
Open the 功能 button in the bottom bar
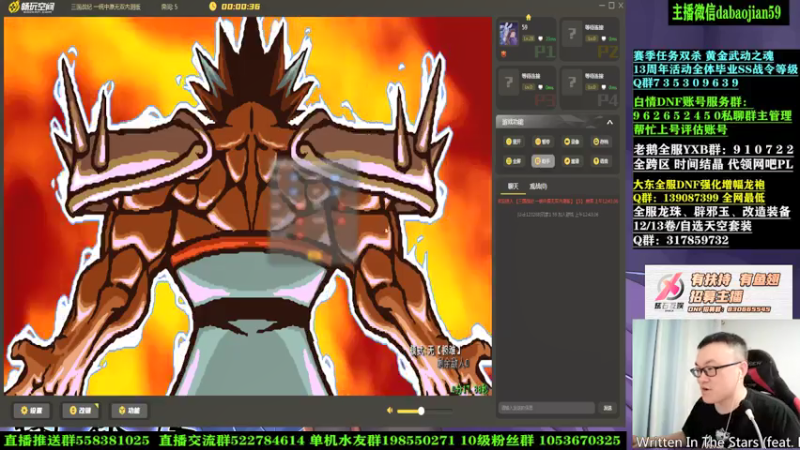click(130, 410)
